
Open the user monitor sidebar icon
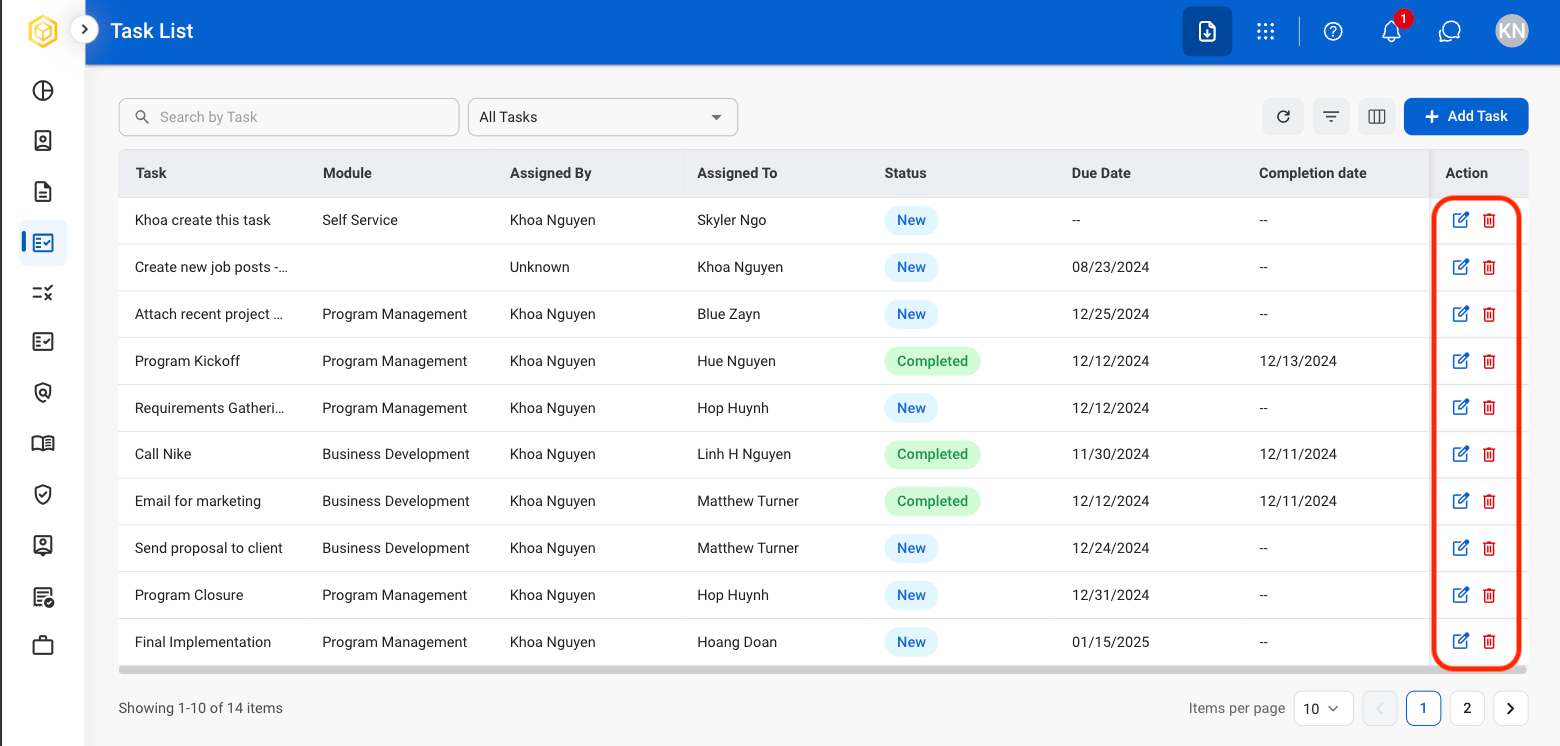[x=43, y=545]
